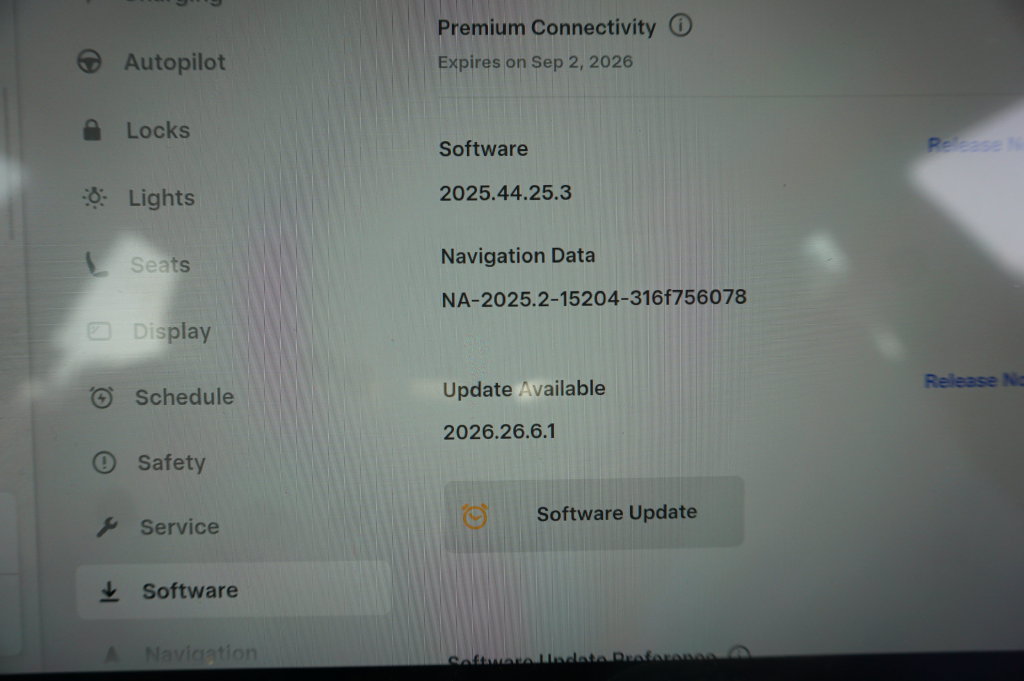Click the Locks padlock icon
The width and height of the screenshot is (1024, 681).
point(92,130)
